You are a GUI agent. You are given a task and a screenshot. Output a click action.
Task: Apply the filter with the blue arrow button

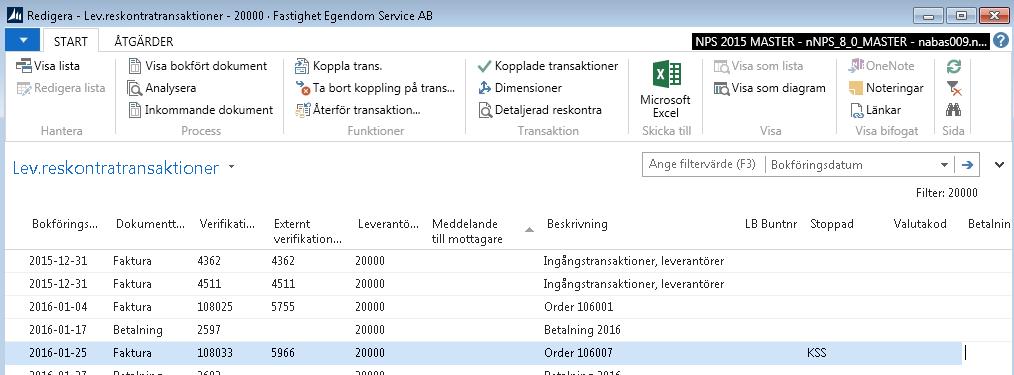coord(967,165)
